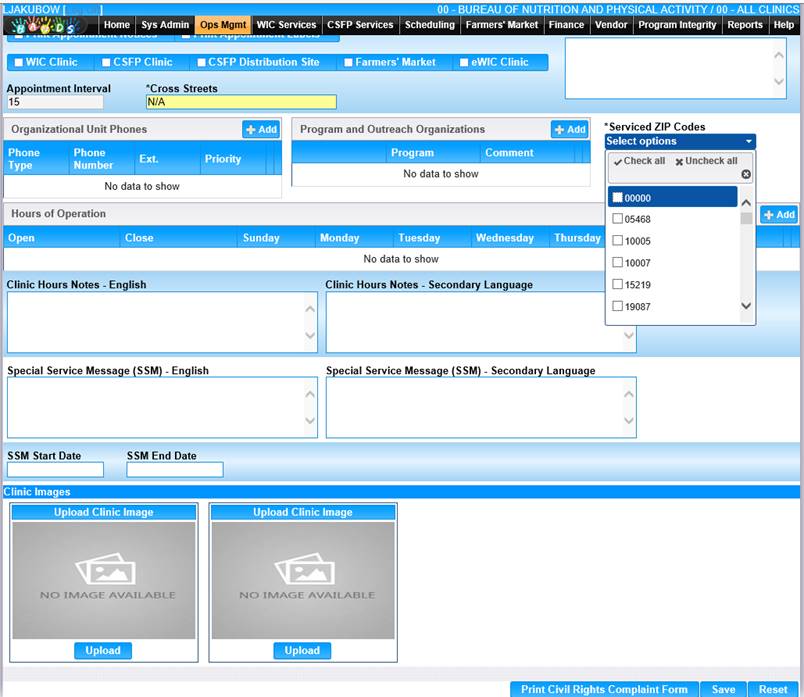The width and height of the screenshot is (804, 697).
Task: Tick the eWIC Clinic checkbox
Action: click(x=464, y=62)
